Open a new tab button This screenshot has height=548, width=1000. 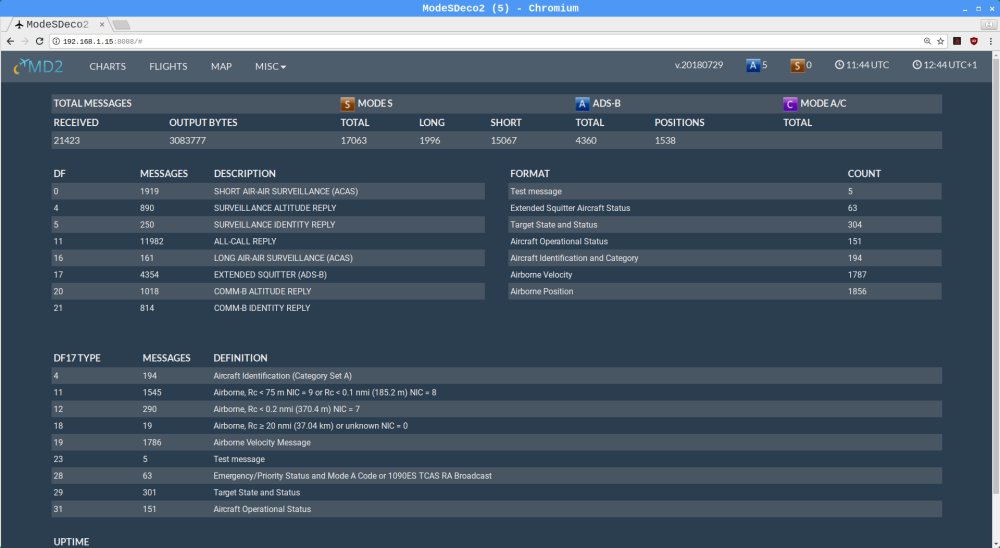click(121, 24)
